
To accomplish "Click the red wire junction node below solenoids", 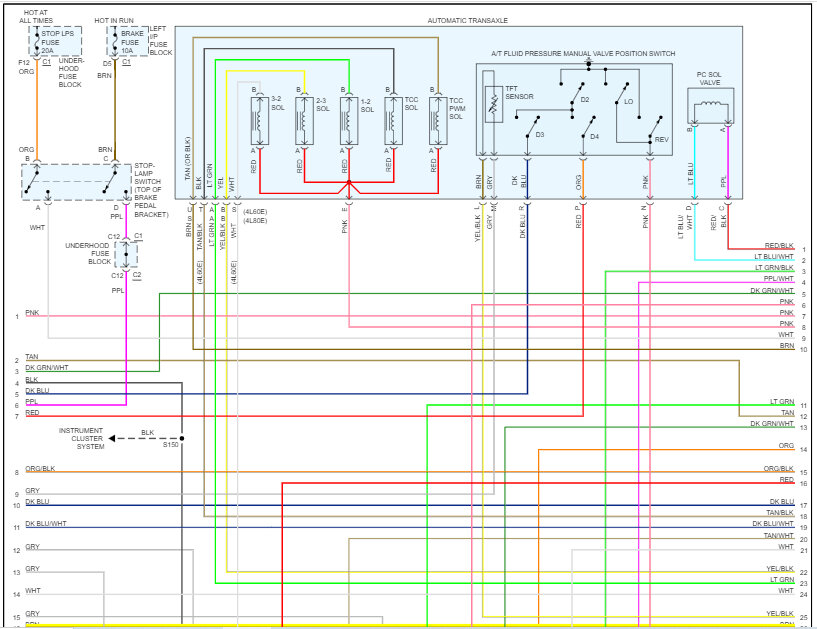I will [349, 182].
